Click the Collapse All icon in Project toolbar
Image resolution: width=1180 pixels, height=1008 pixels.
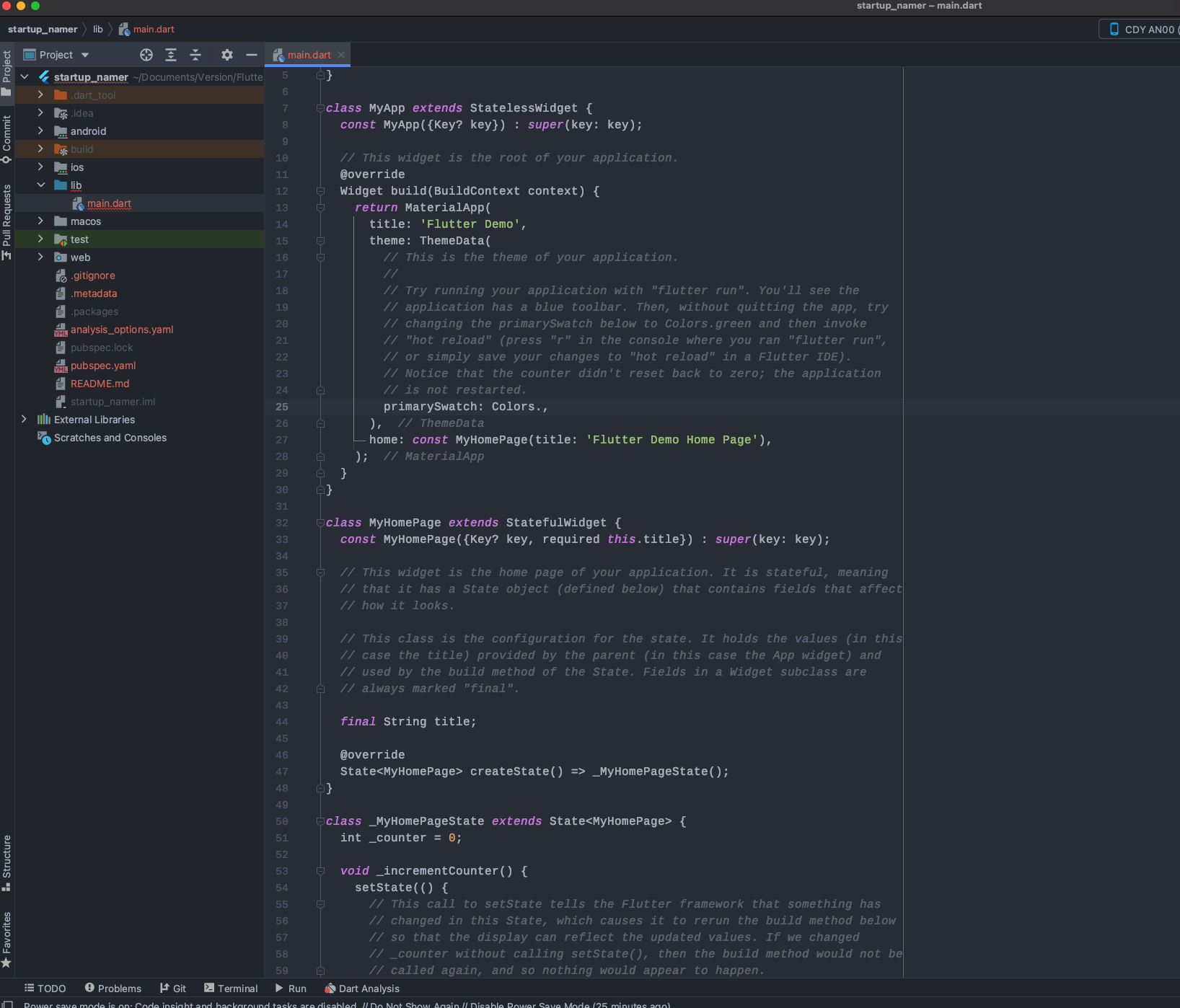[x=195, y=55]
